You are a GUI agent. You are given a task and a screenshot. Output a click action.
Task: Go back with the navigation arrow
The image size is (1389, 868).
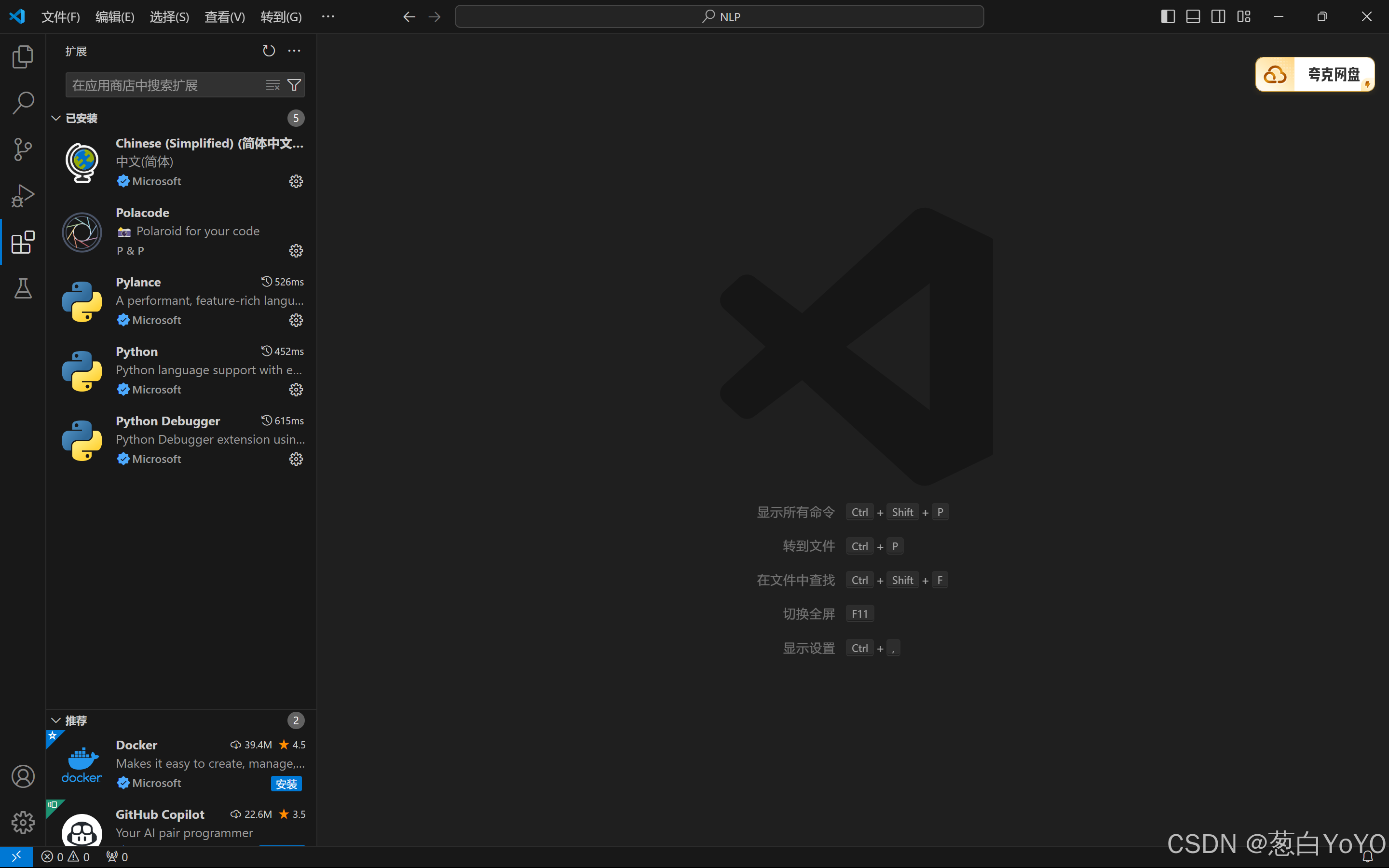point(409,17)
